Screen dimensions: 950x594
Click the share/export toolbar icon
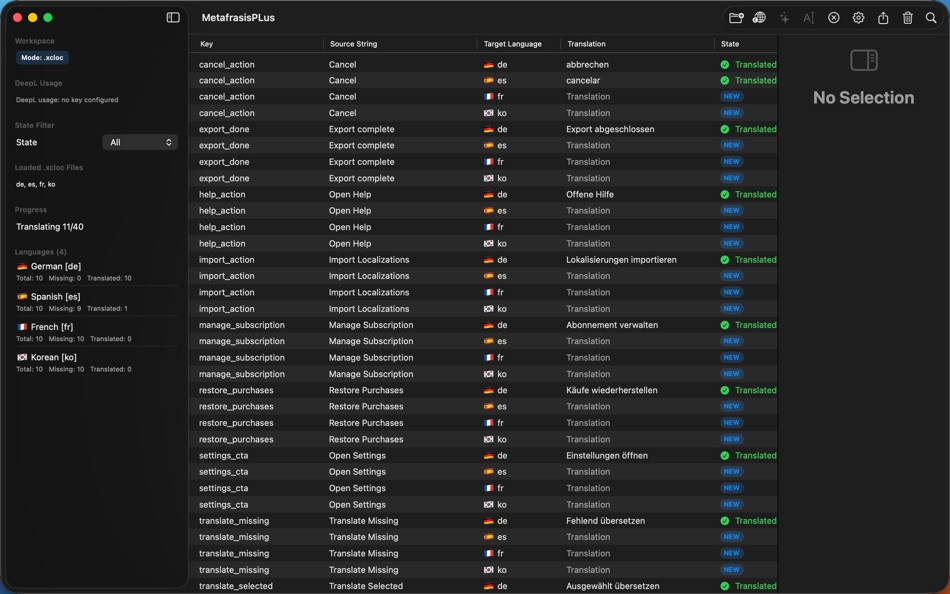883,18
